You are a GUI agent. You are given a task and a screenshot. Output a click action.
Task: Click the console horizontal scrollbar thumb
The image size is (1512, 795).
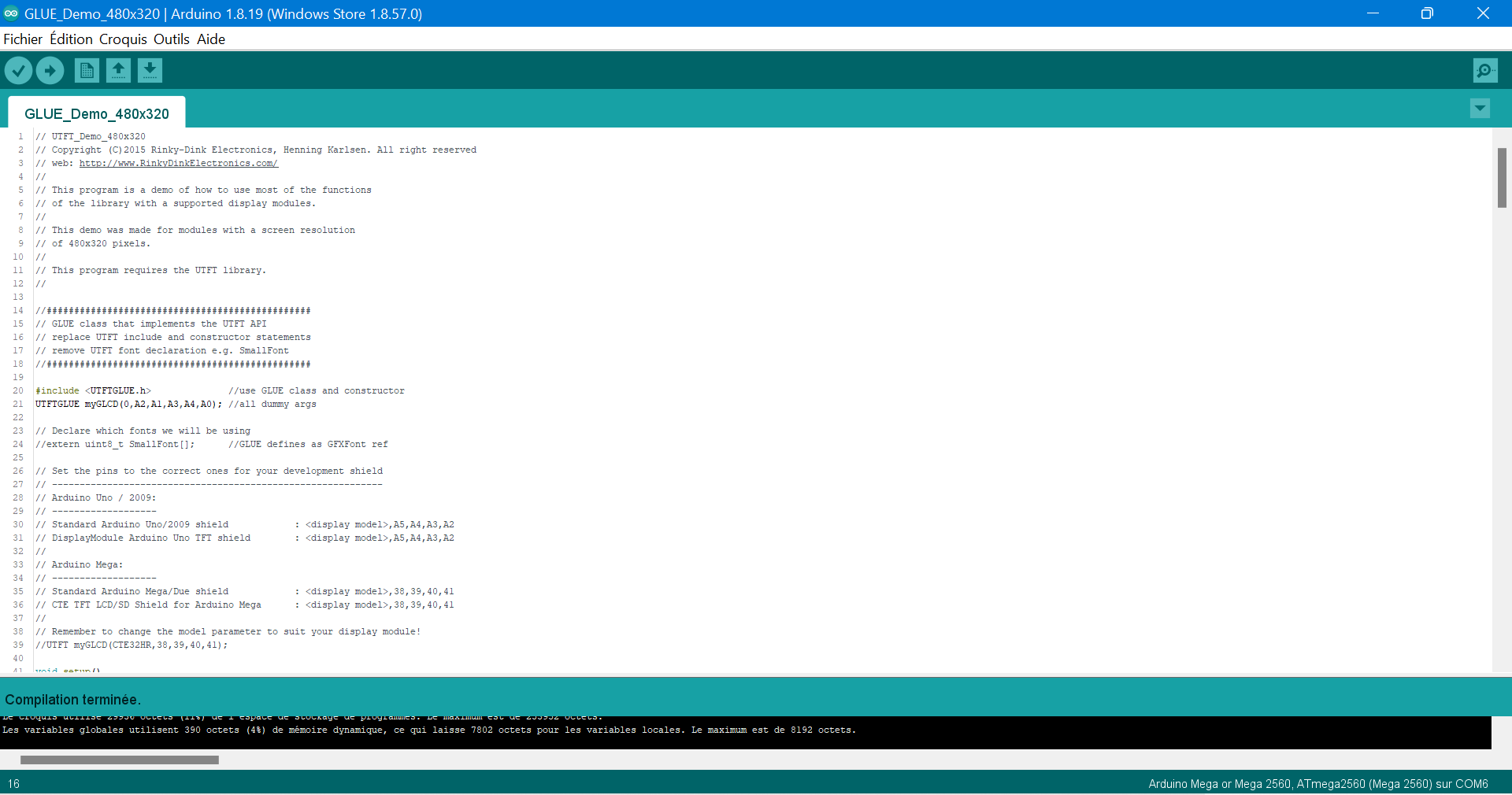(x=120, y=760)
